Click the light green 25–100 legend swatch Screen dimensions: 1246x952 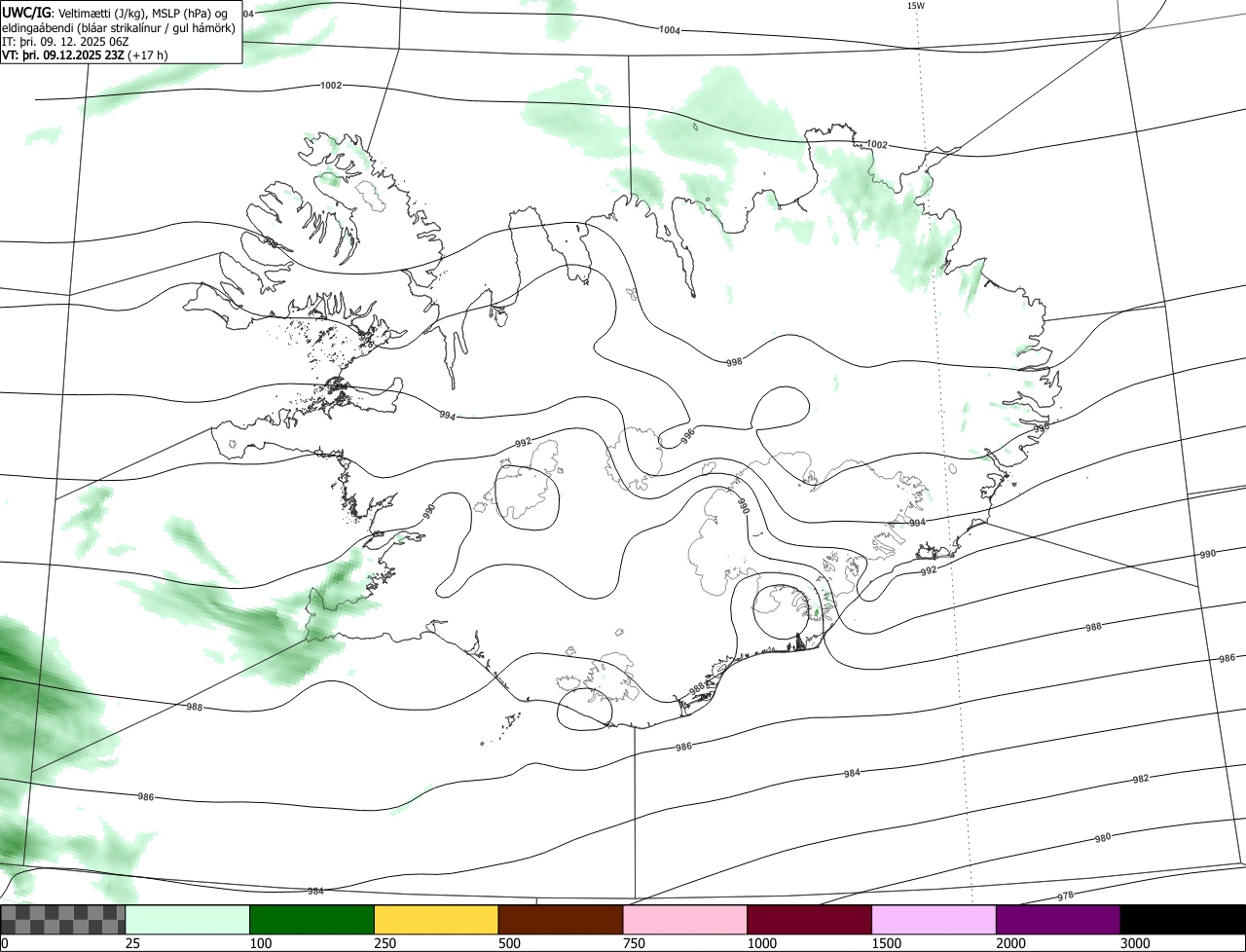point(188,920)
